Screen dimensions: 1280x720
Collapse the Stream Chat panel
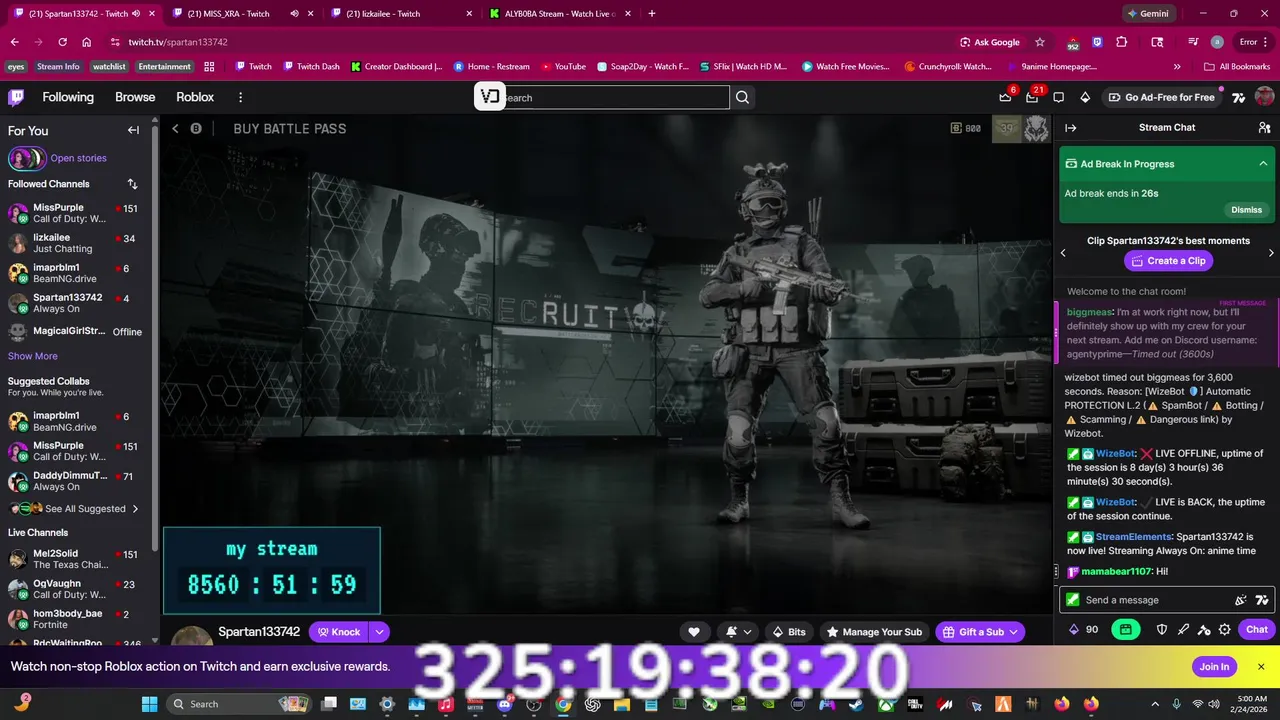1070,128
